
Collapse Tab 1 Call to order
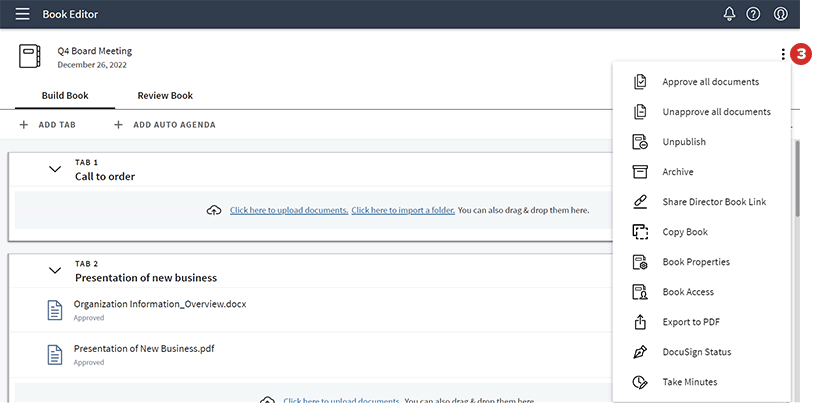point(55,169)
